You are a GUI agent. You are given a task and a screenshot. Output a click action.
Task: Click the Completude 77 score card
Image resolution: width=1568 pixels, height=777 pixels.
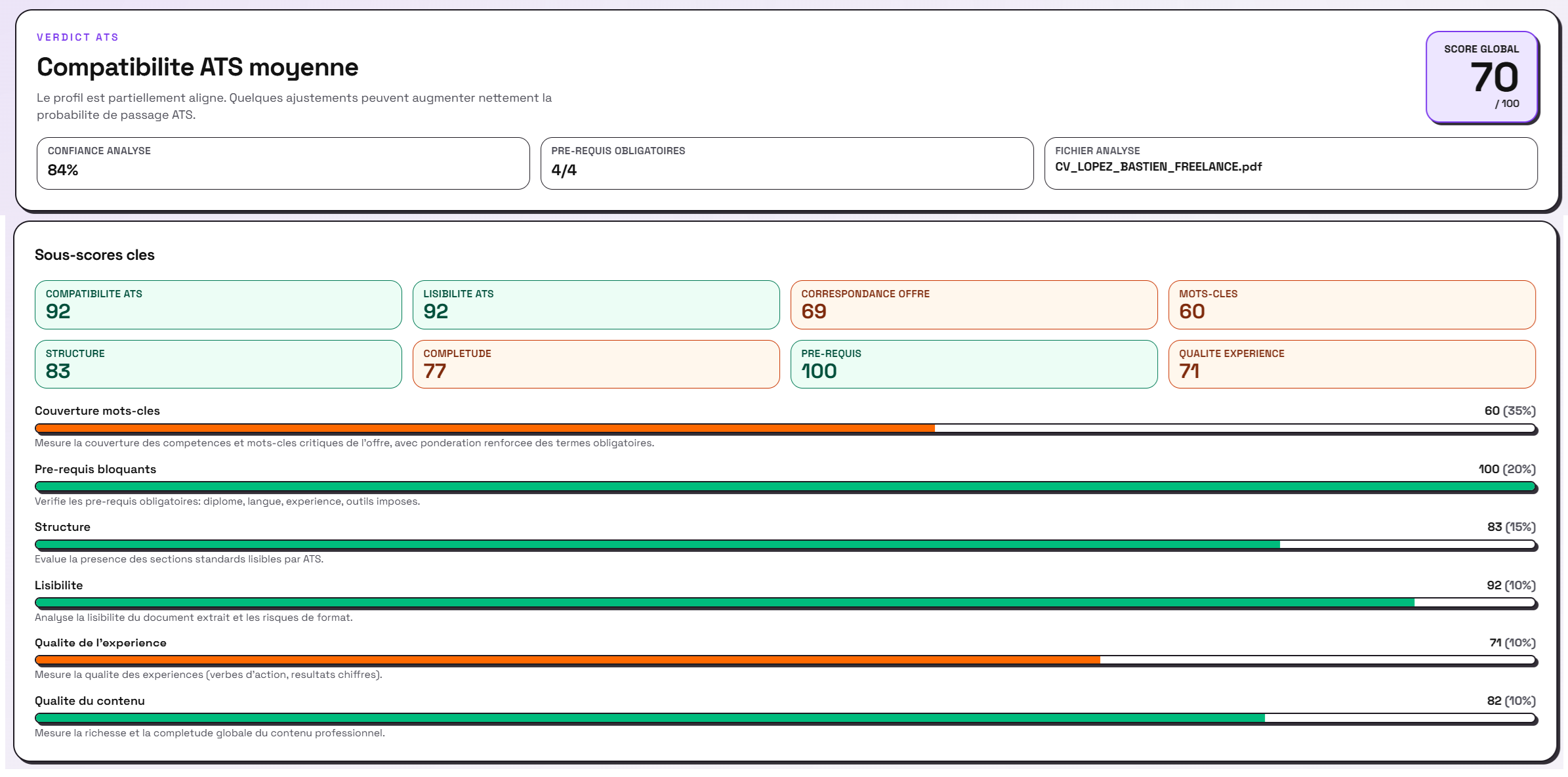[596, 364]
